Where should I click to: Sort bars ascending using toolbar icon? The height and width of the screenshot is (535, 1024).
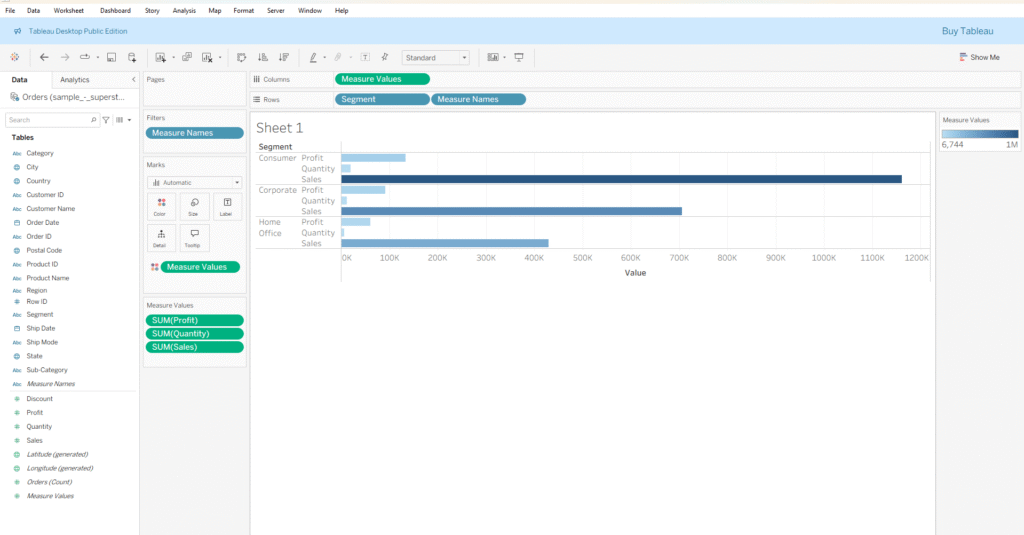(x=263, y=58)
